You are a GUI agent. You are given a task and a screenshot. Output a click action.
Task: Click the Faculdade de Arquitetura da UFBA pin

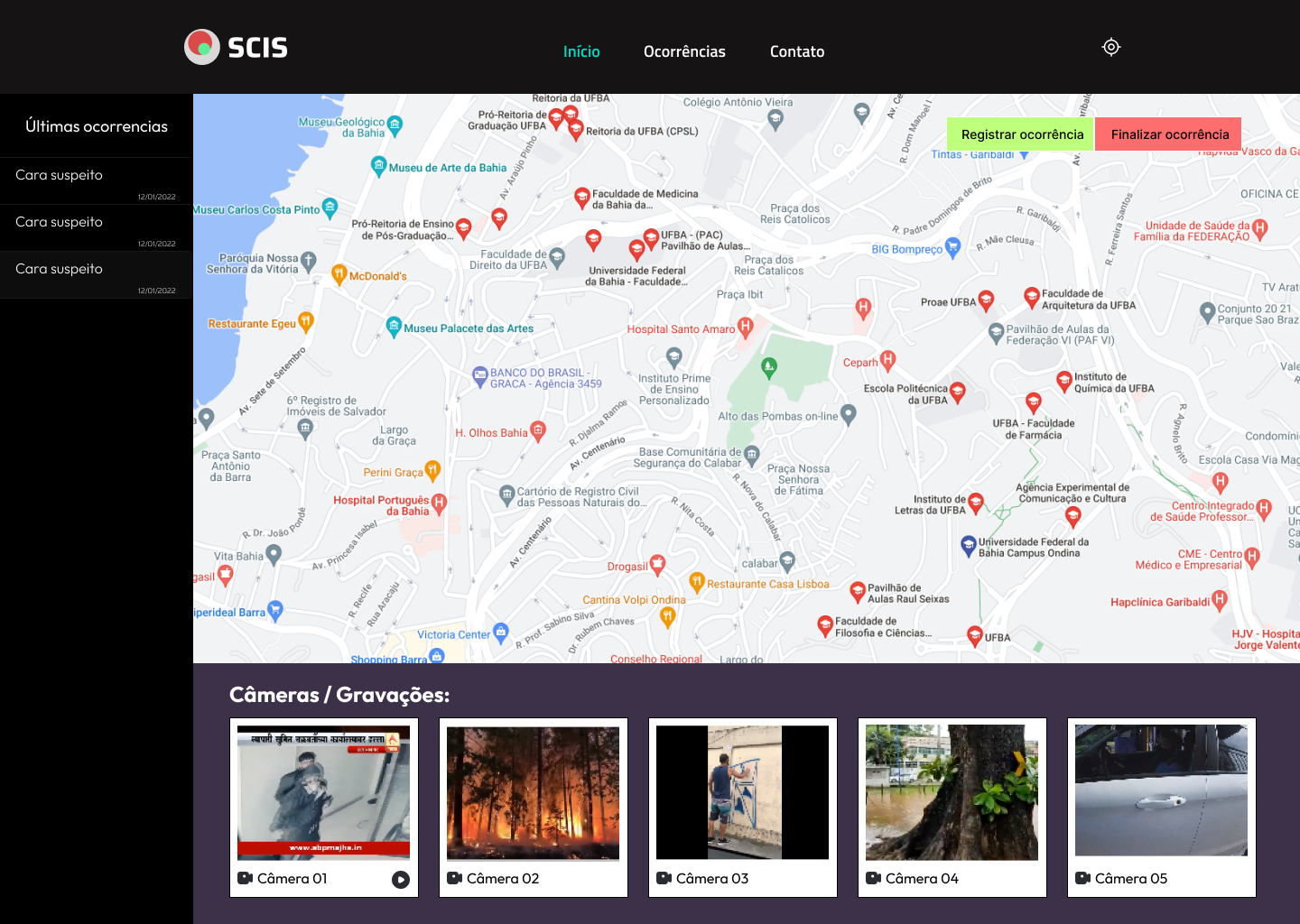click(x=1031, y=297)
